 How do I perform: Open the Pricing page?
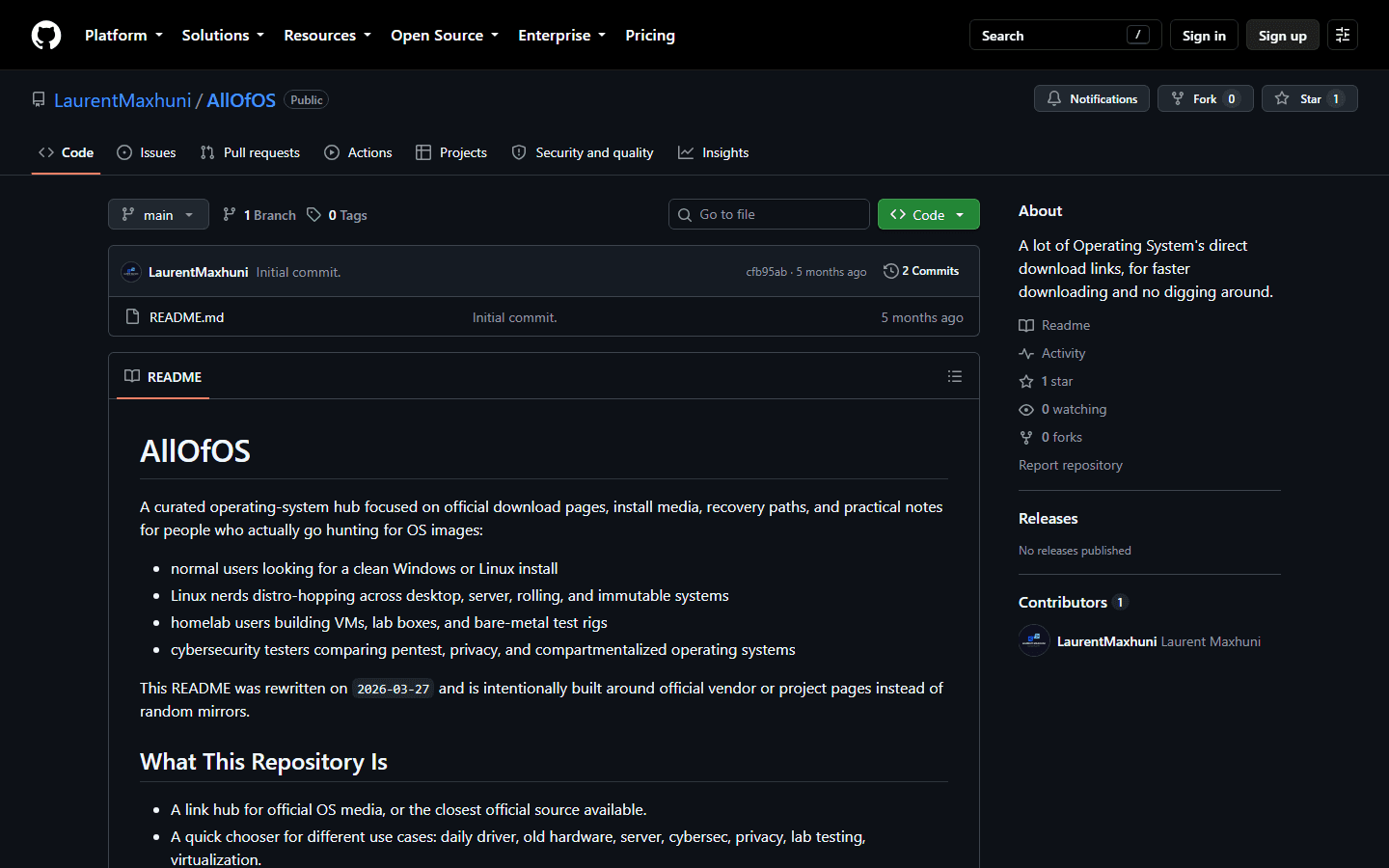(650, 35)
